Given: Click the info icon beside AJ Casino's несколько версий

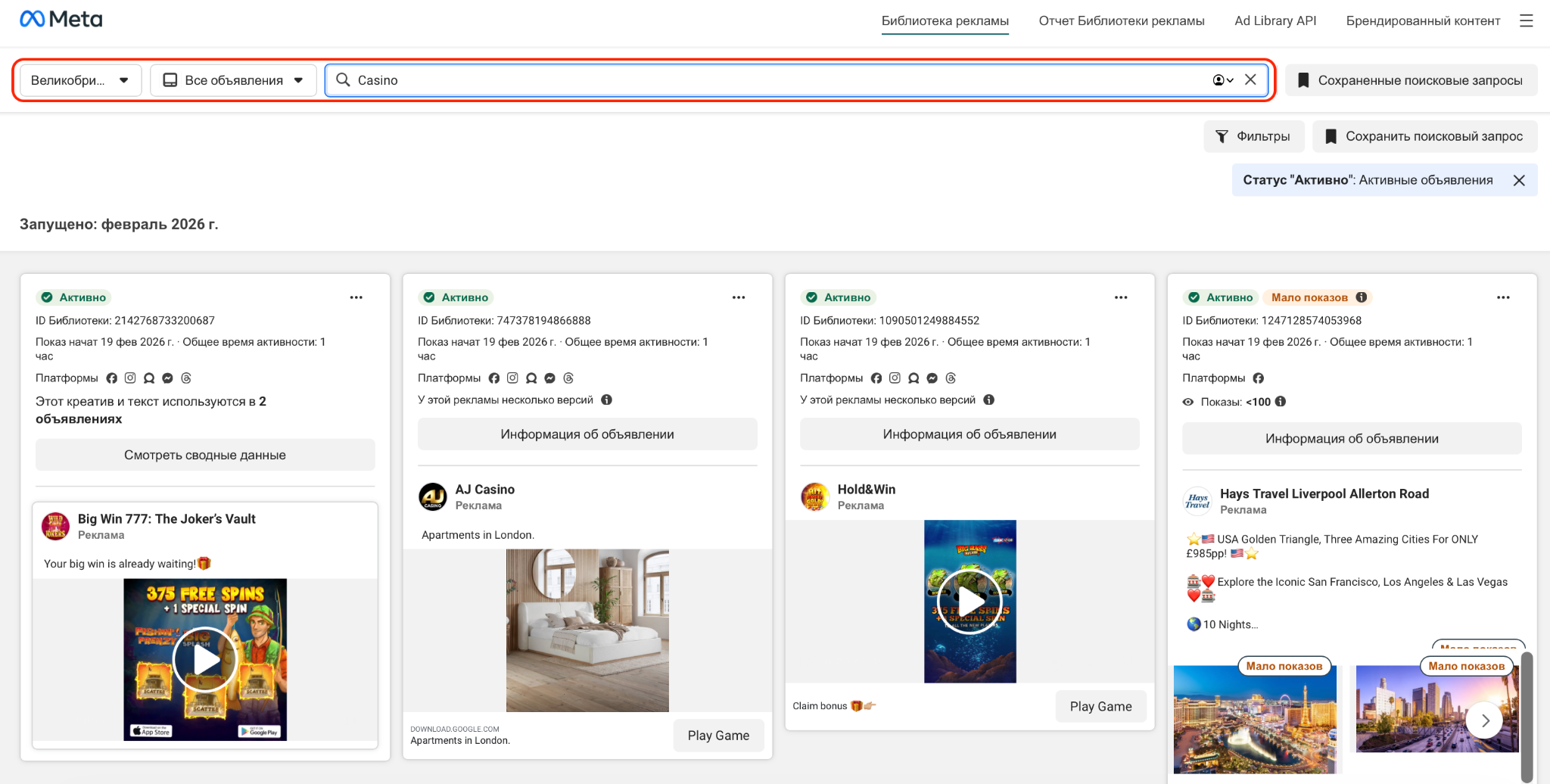Looking at the screenshot, I should point(606,400).
